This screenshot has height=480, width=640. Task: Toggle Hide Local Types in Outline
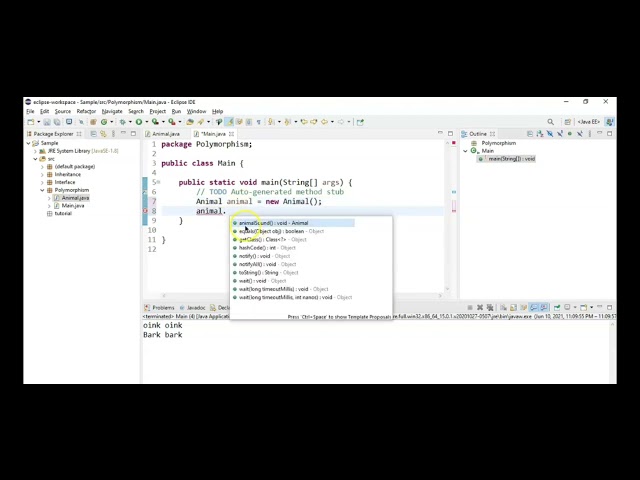click(x=580, y=133)
